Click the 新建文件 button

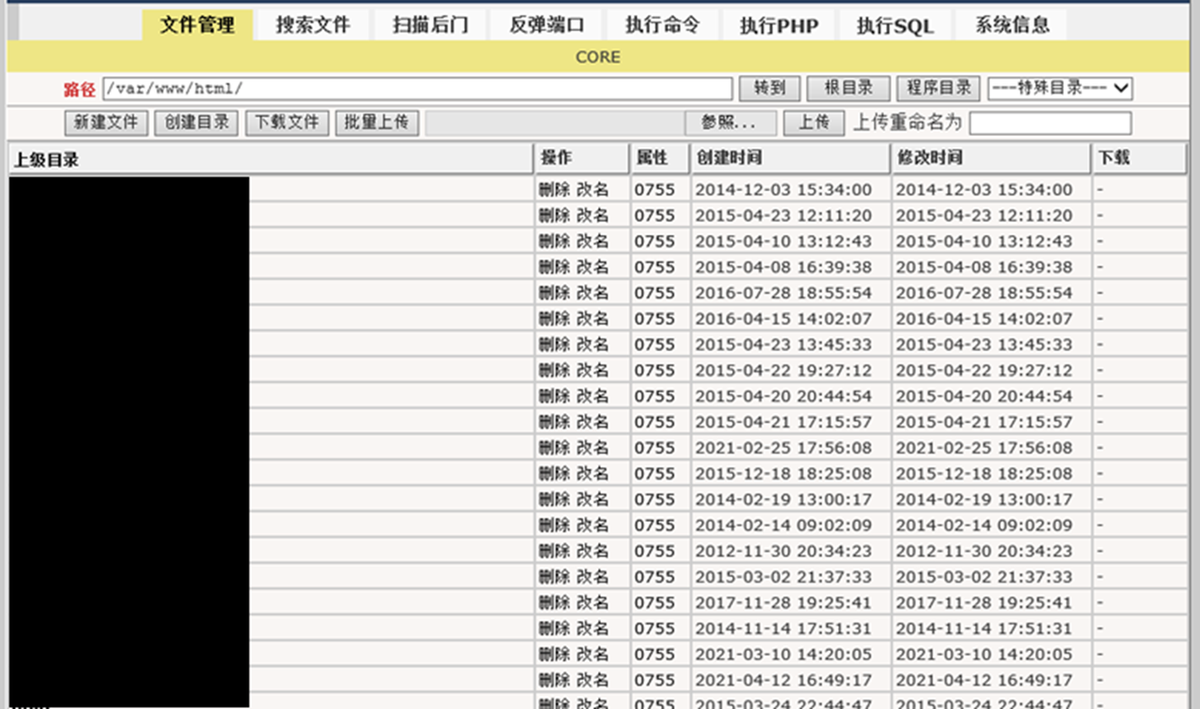(x=106, y=122)
